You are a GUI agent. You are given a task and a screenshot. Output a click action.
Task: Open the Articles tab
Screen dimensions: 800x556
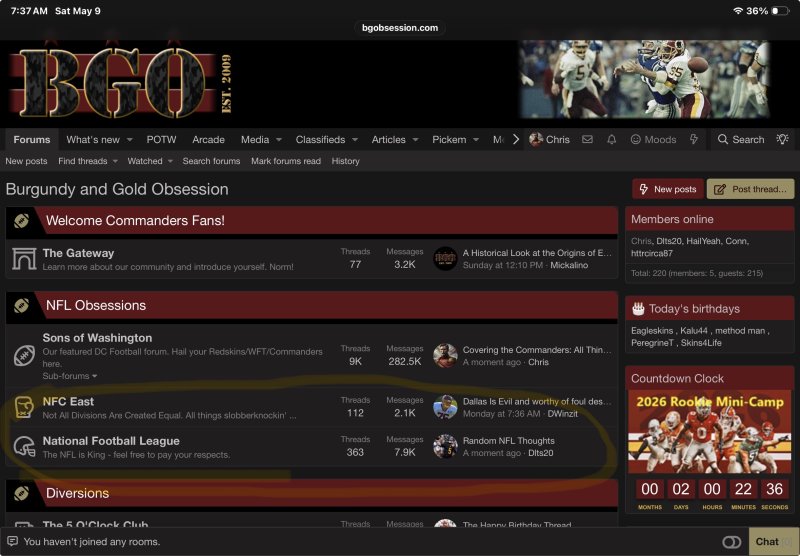(388, 140)
